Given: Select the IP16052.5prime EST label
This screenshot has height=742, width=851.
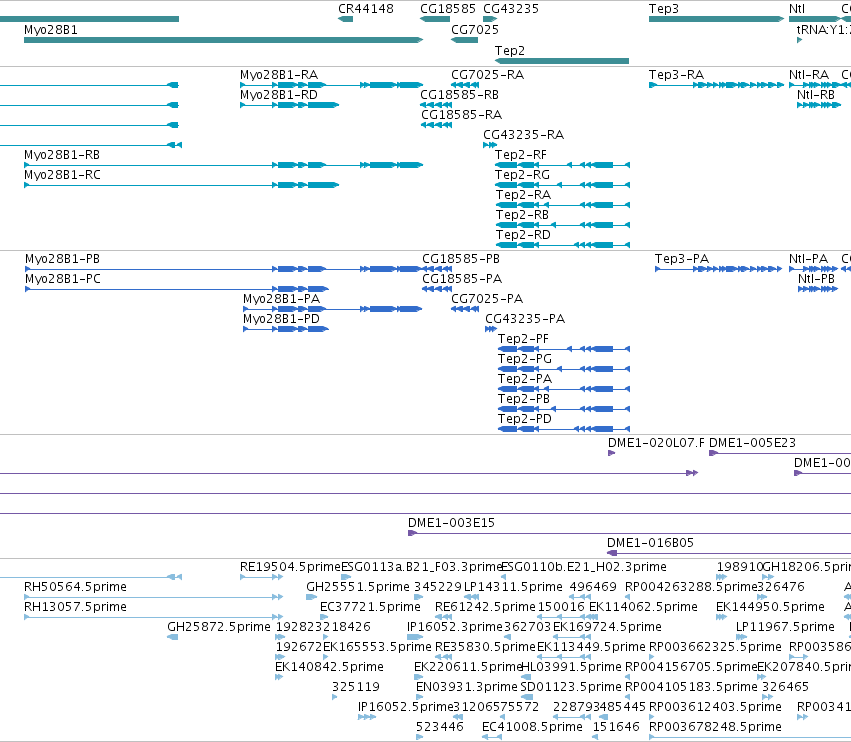Looking at the screenshot, I should 405,707.
